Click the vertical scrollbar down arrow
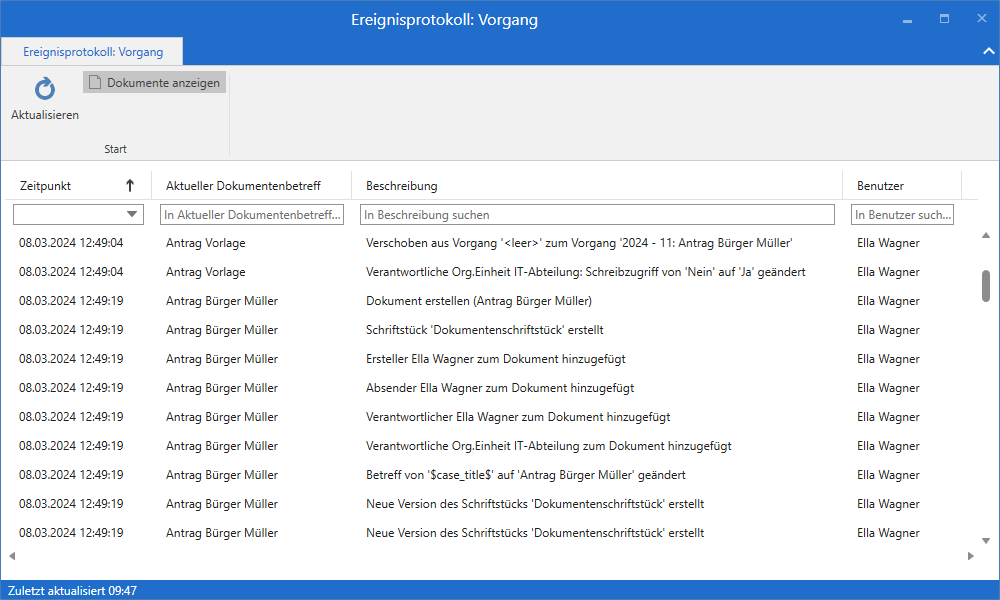This screenshot has height=600, width=1000. 986,541
